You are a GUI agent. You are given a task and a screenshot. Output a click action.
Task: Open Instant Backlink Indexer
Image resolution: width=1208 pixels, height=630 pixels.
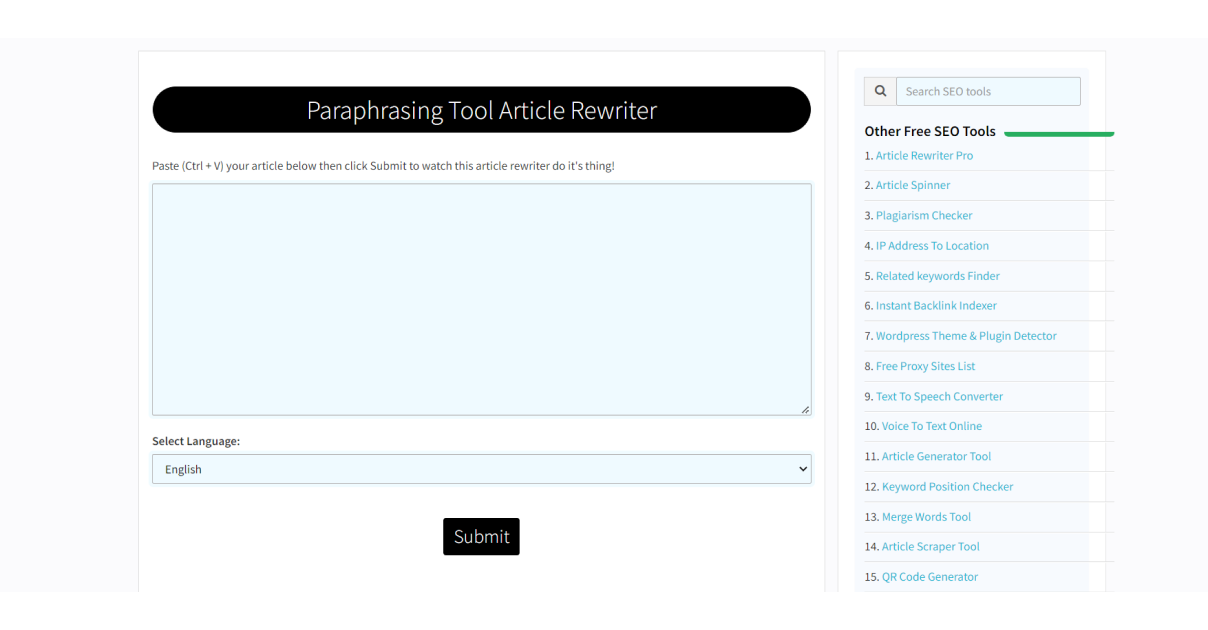click(x=936, y=306)
